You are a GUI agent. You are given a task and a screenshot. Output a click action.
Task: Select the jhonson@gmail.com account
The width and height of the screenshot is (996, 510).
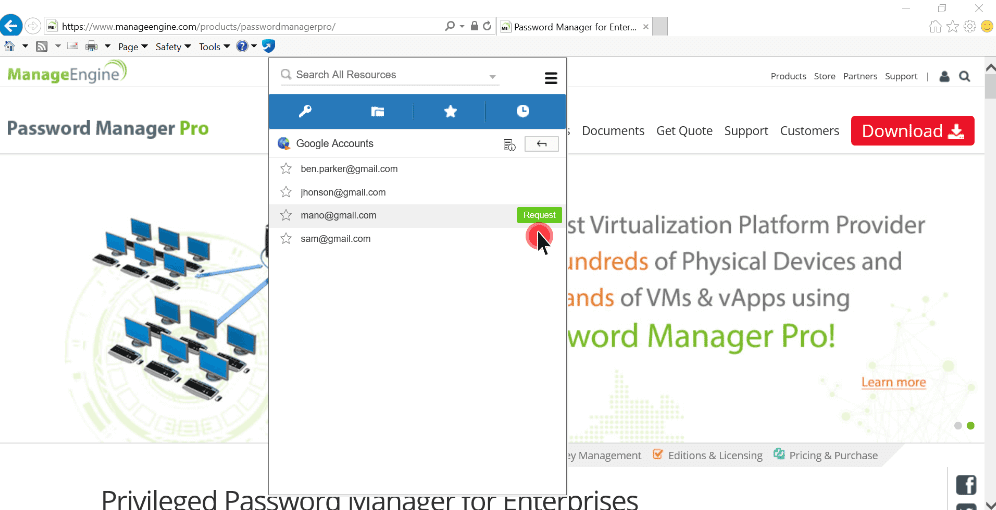coord(343,192)
